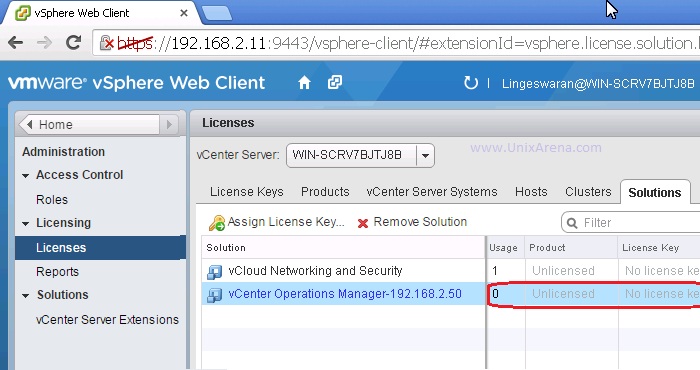Click Remove Solution button
The image size is (700, 370).
(x=412, y=222)
